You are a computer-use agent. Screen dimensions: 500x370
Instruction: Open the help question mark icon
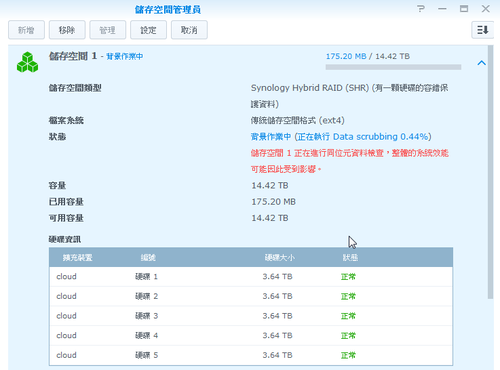421,9
